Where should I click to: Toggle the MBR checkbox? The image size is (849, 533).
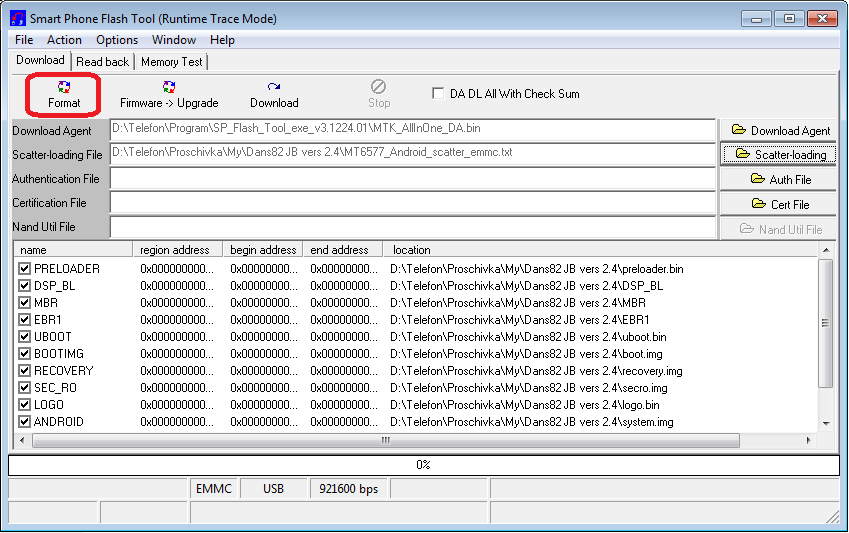coord(24,302)
